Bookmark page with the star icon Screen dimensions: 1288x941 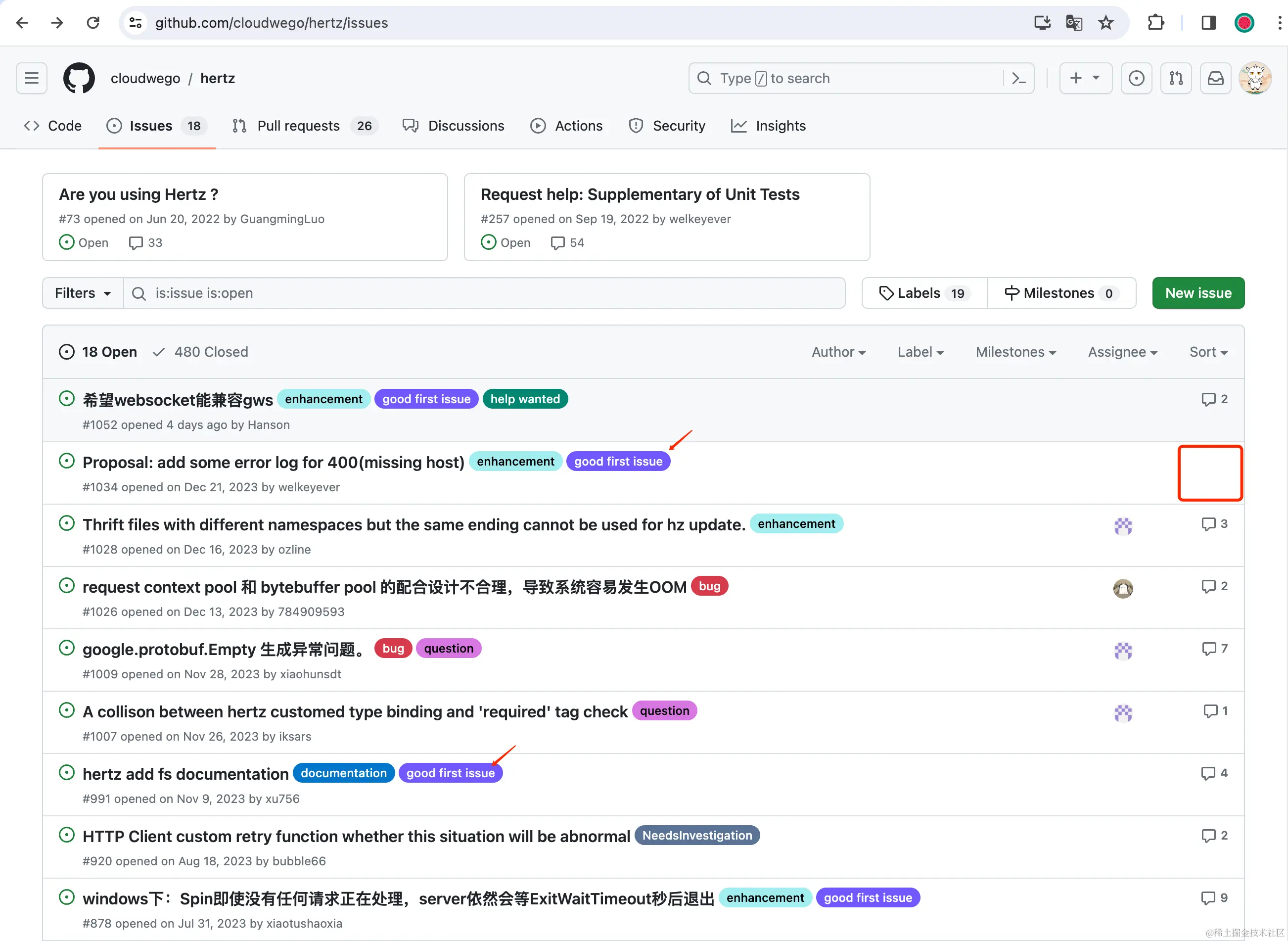pyautogui.click(x=1106, y=23)
